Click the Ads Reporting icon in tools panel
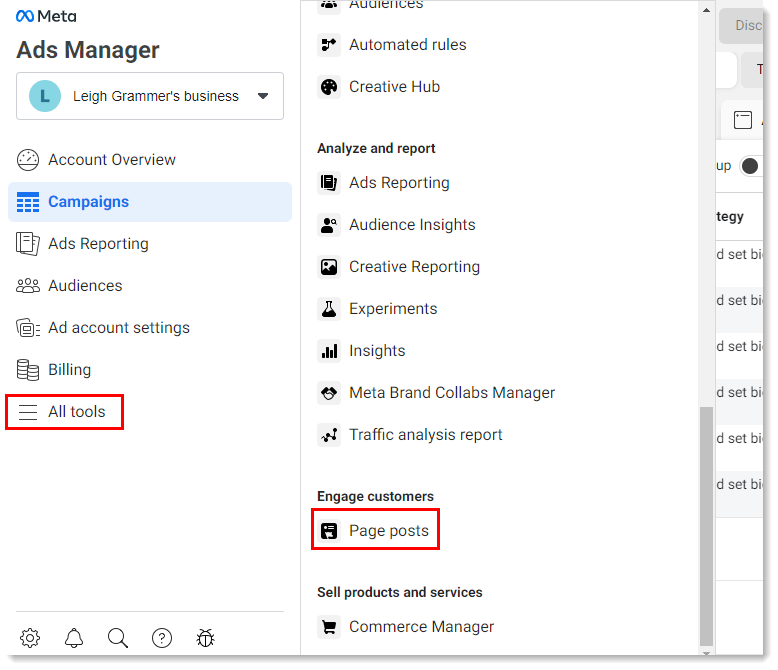 [329, 183]
